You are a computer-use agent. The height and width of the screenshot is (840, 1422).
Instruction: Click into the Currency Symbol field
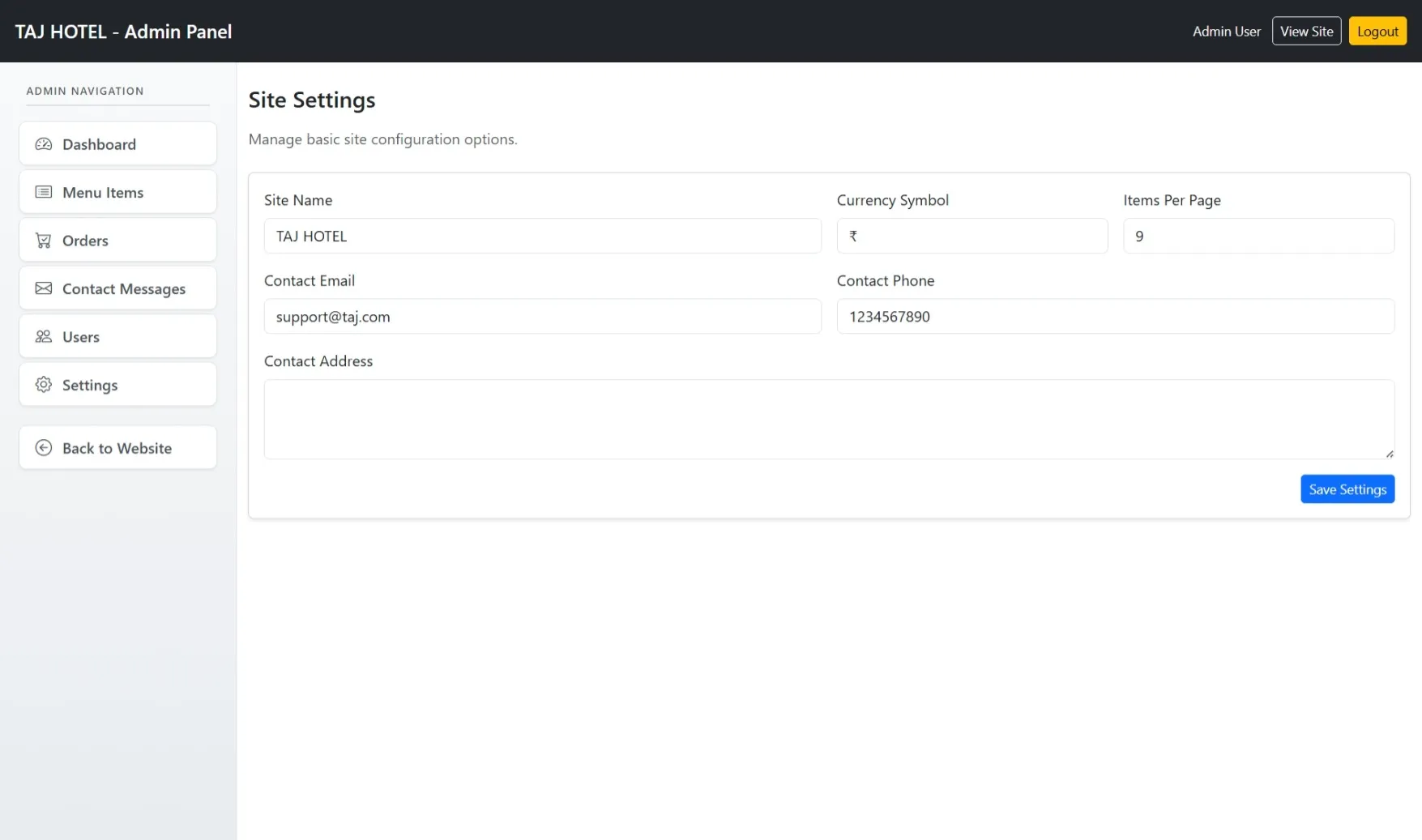(971, 237)
